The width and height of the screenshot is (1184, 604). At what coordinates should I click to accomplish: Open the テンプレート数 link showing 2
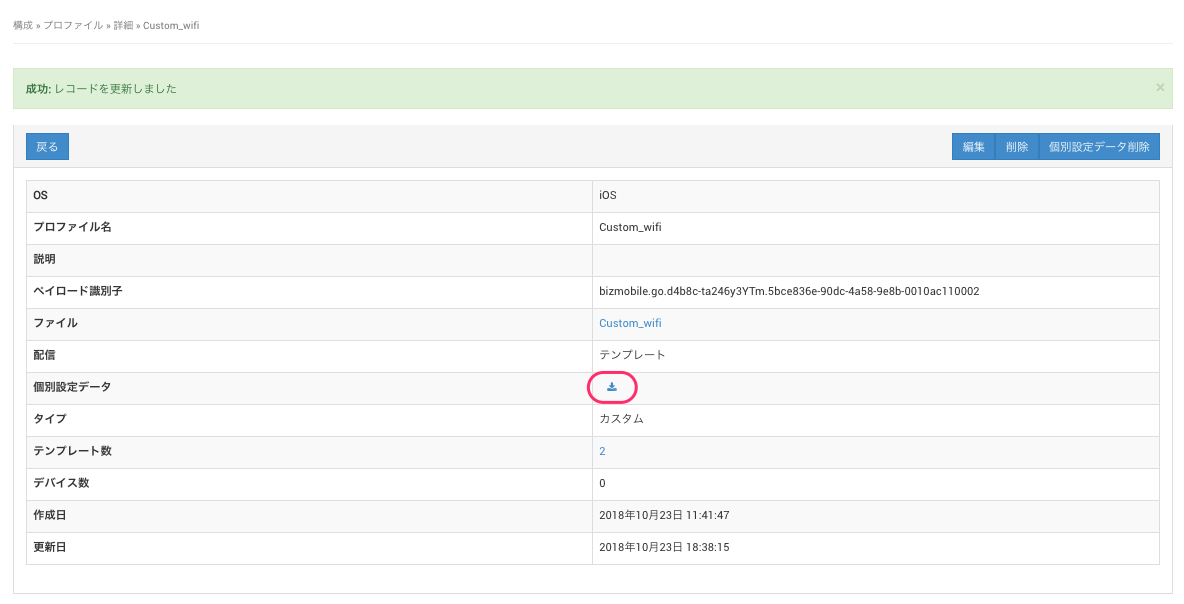(x=602, y=451)
